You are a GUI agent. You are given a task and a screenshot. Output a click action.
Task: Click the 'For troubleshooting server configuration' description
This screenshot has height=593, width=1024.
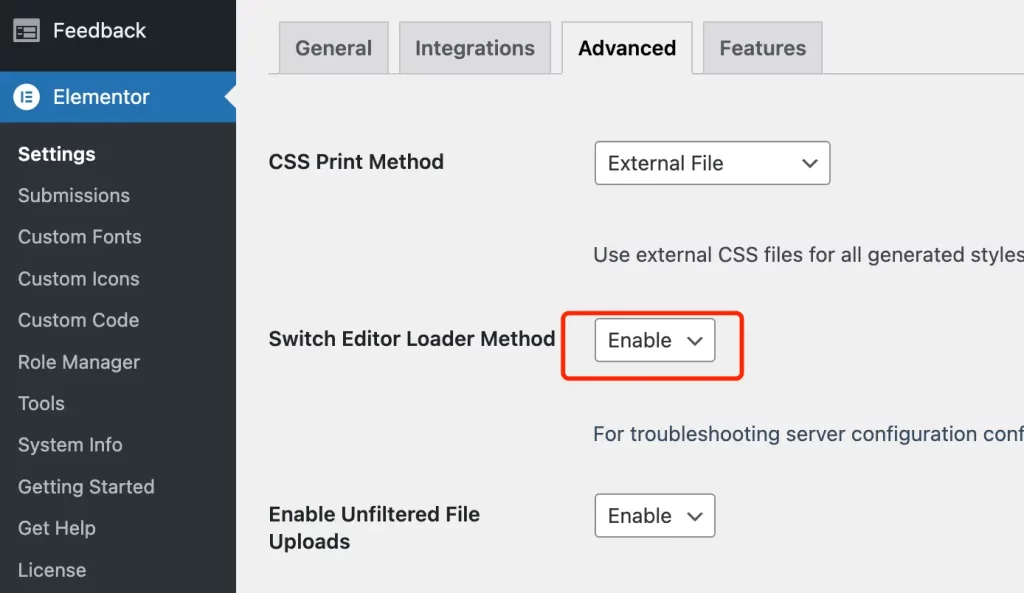(x=808, y=434)
